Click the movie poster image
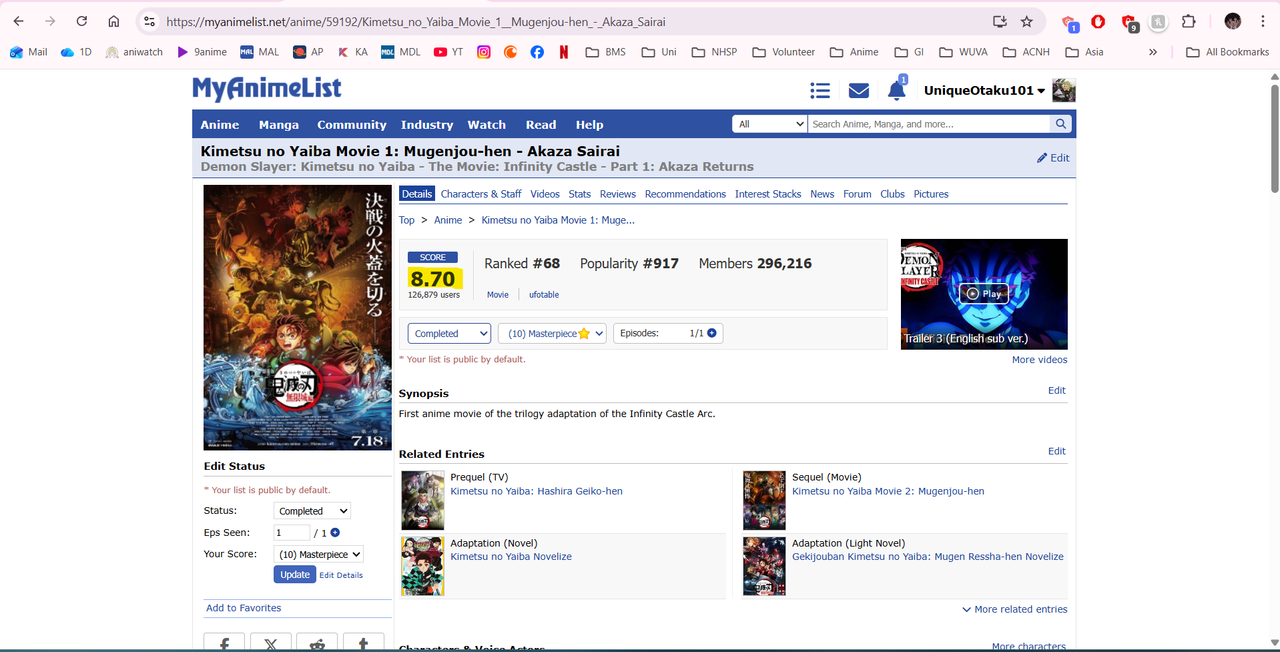Image resolution: width=1280 pixels, height=652 pixels. click(296, 317)
